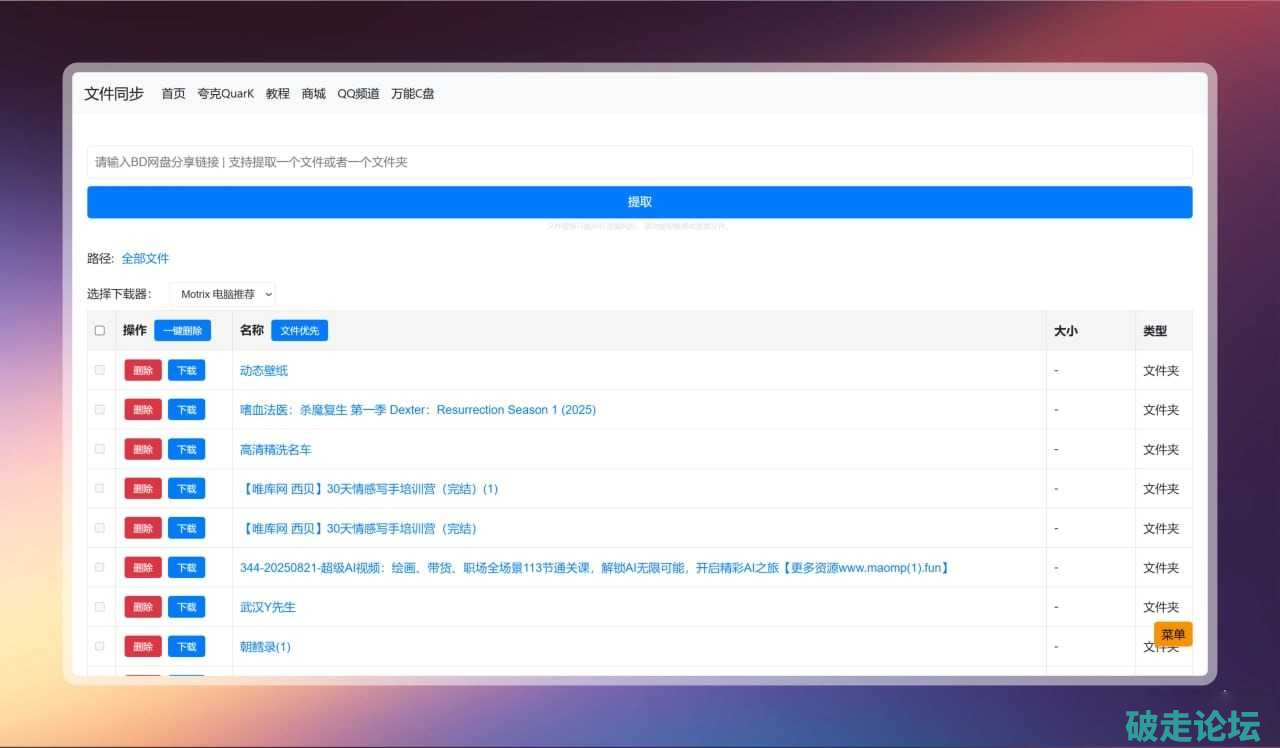Click 文件夹 type cell in 动态壁纸 row
The height and width of the screenshot is (748, 1280).
pos(1161,370)
